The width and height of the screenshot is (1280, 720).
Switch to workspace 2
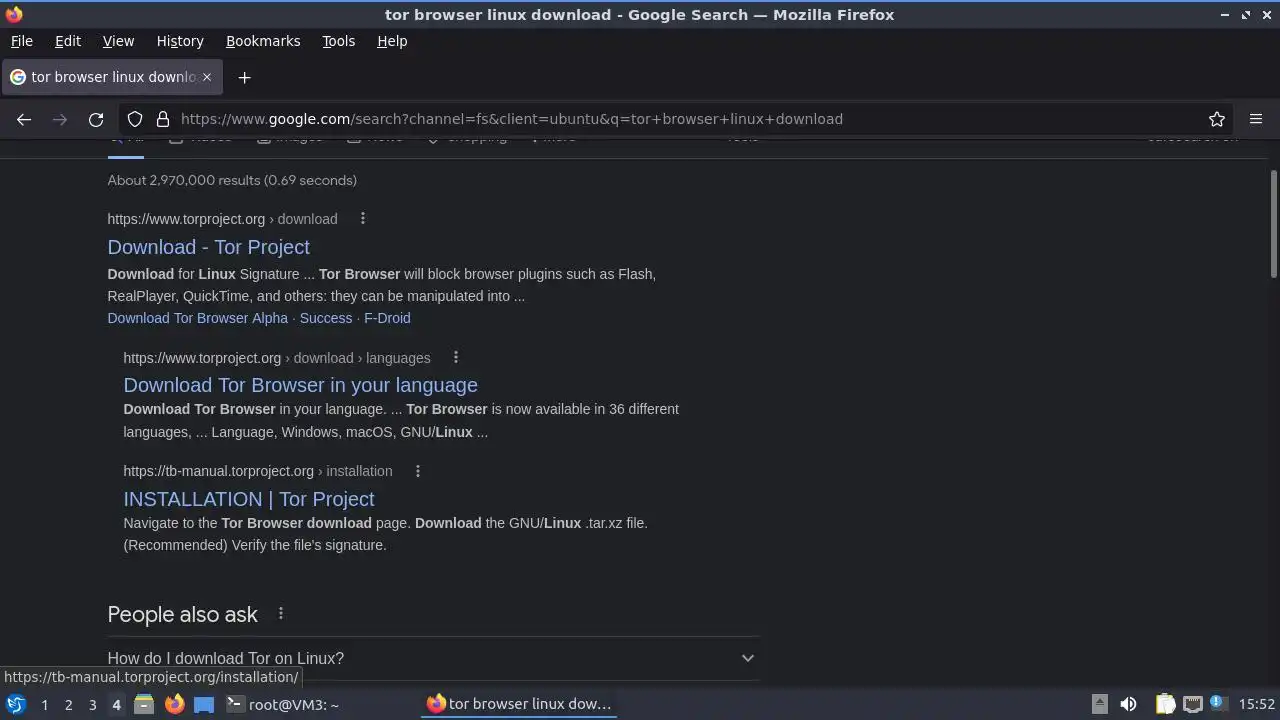point(68,705)
